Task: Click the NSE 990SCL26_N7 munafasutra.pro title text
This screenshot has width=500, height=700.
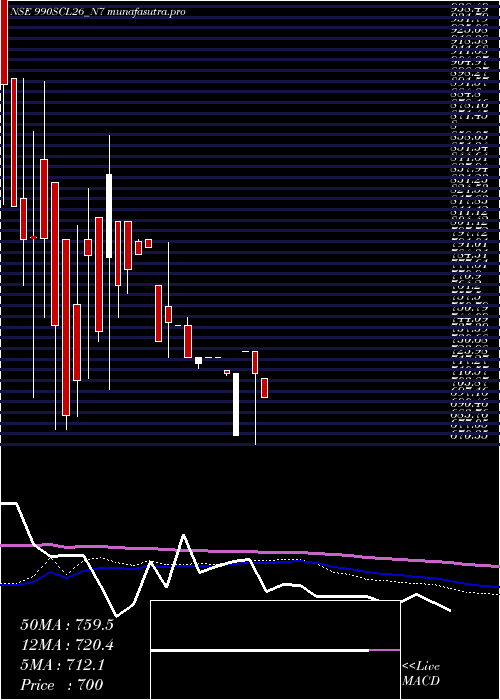Action: pos(96,12)
